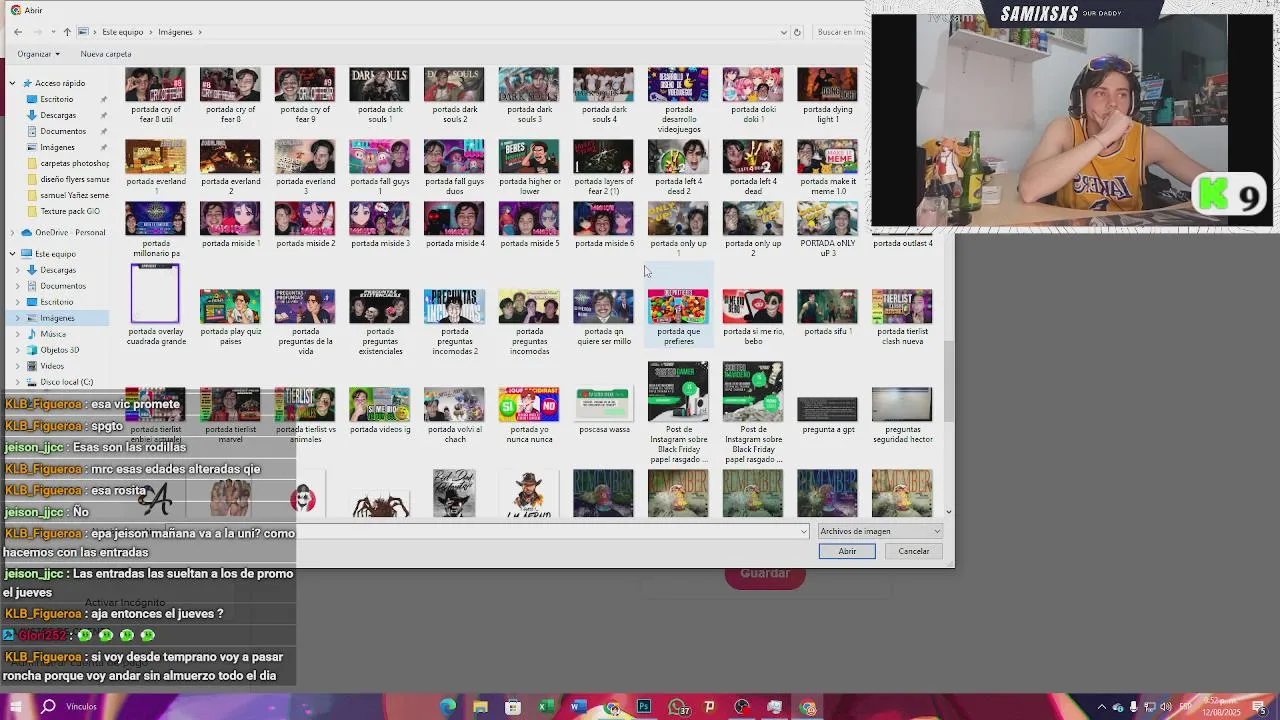Collapse the Acceso rápido tree node
This screenshot has height=720, width=1280.
12,83
